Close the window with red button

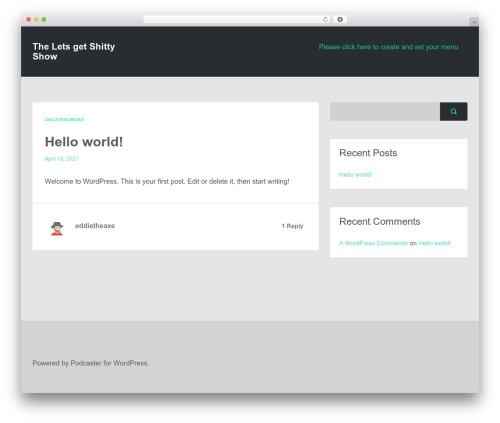(29, 19)
